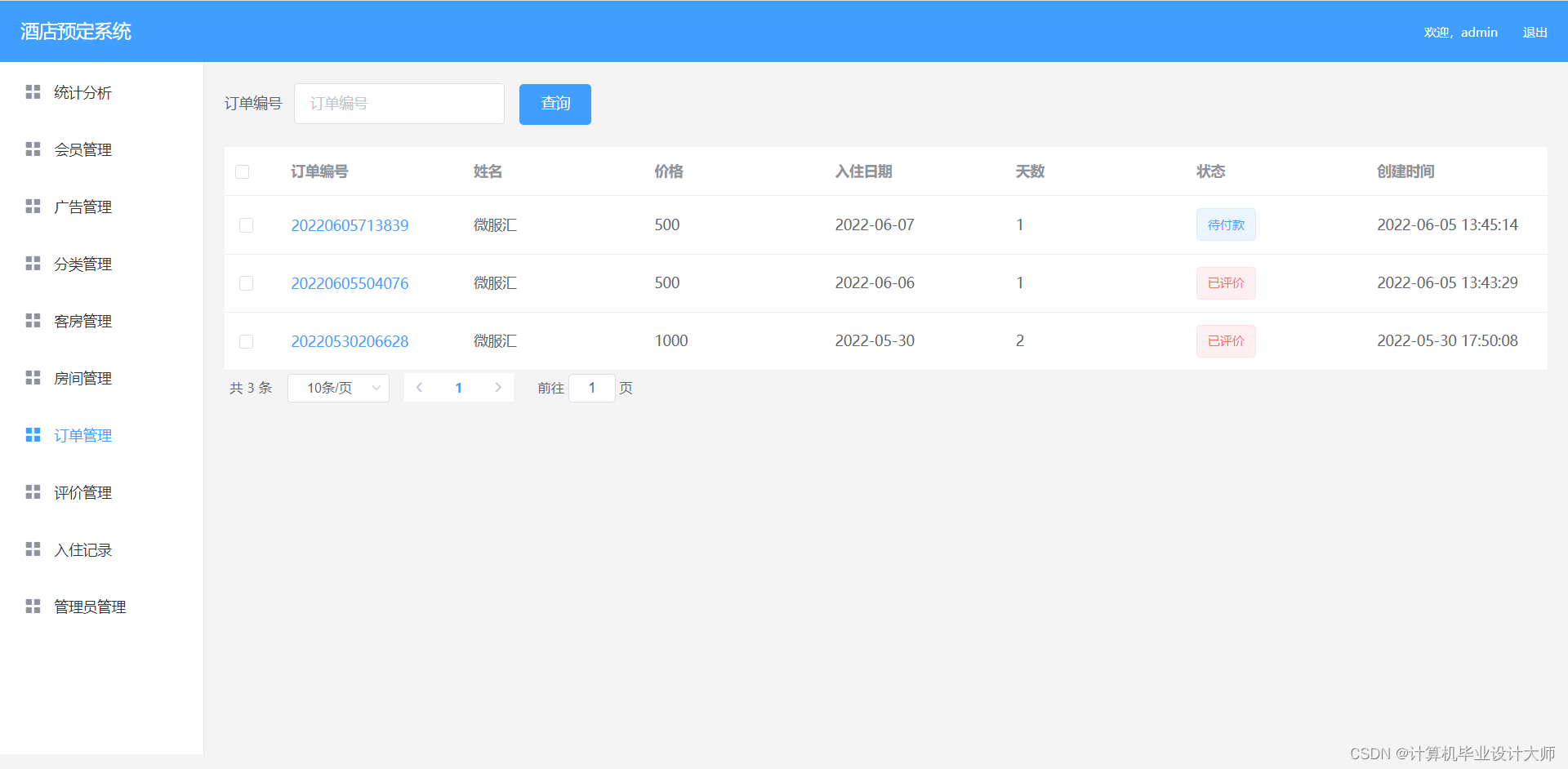Open order link 20220605504076

[x=350, y=283]
